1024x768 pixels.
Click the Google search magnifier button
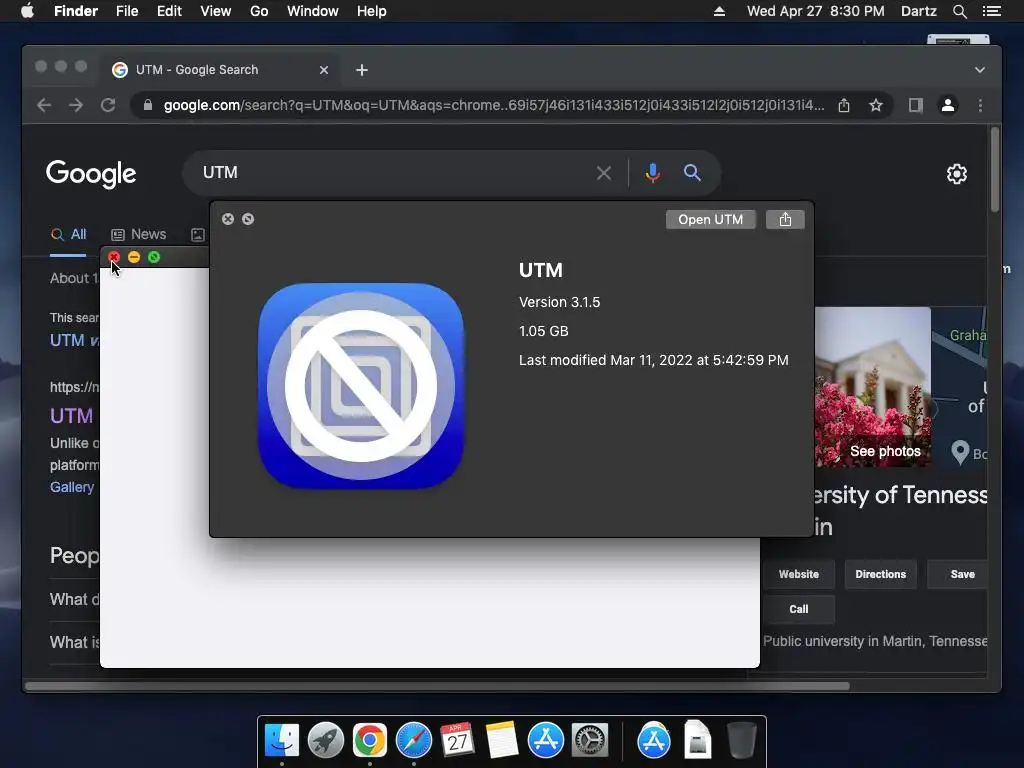[x=692, y=173]
